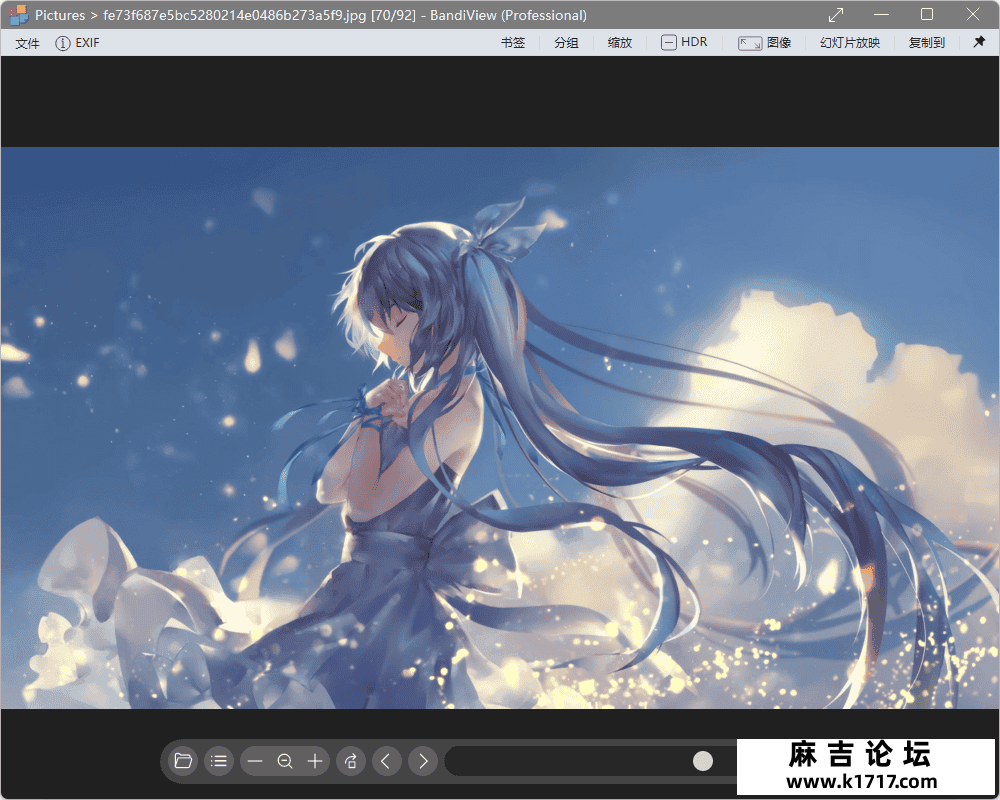Zoom out with the minus icon
The image size is (1000, 800).
[255, 761]
